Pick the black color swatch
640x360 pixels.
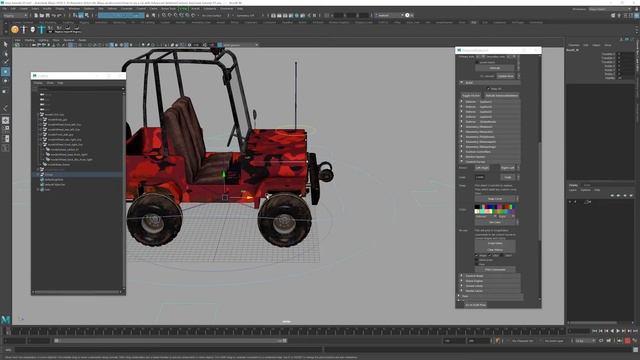477,207
